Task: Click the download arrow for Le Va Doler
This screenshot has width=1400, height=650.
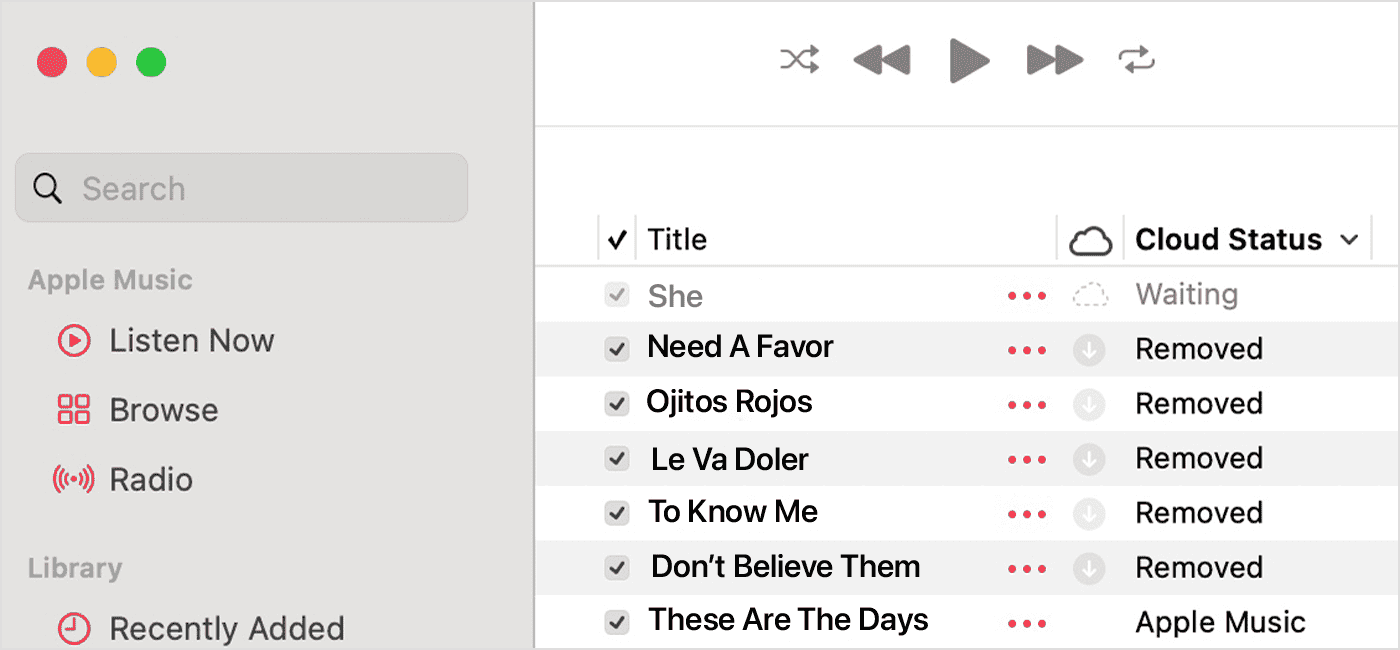Action: (1089, 458)
